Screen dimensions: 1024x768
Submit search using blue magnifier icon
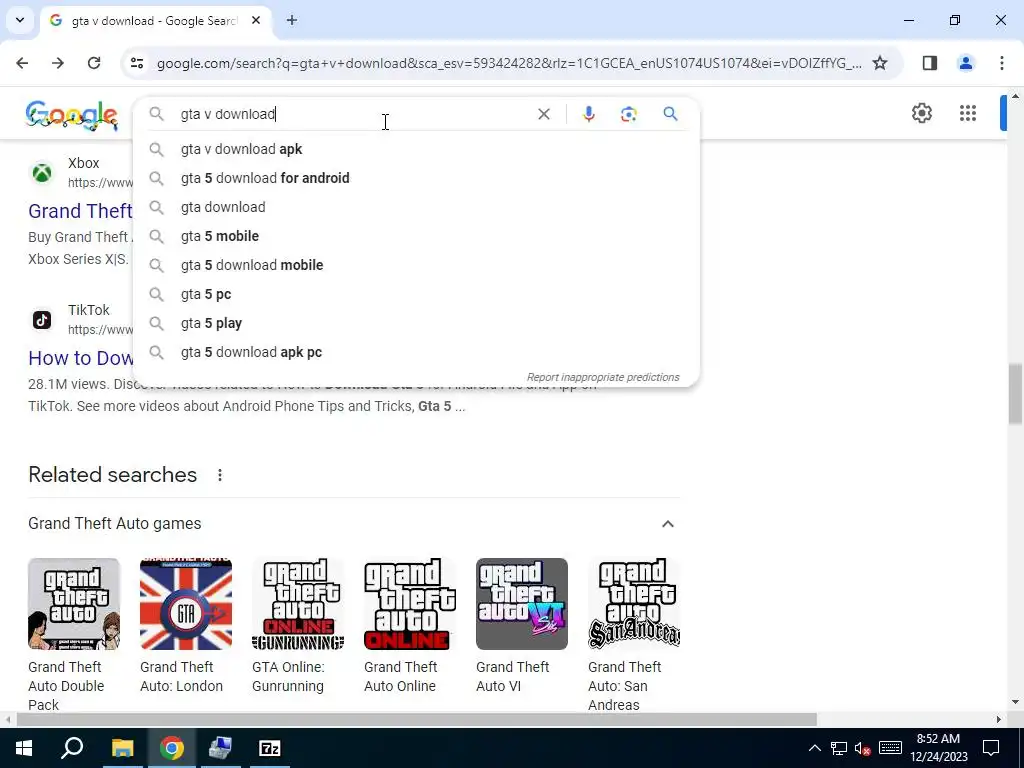(x=670, y=114)
